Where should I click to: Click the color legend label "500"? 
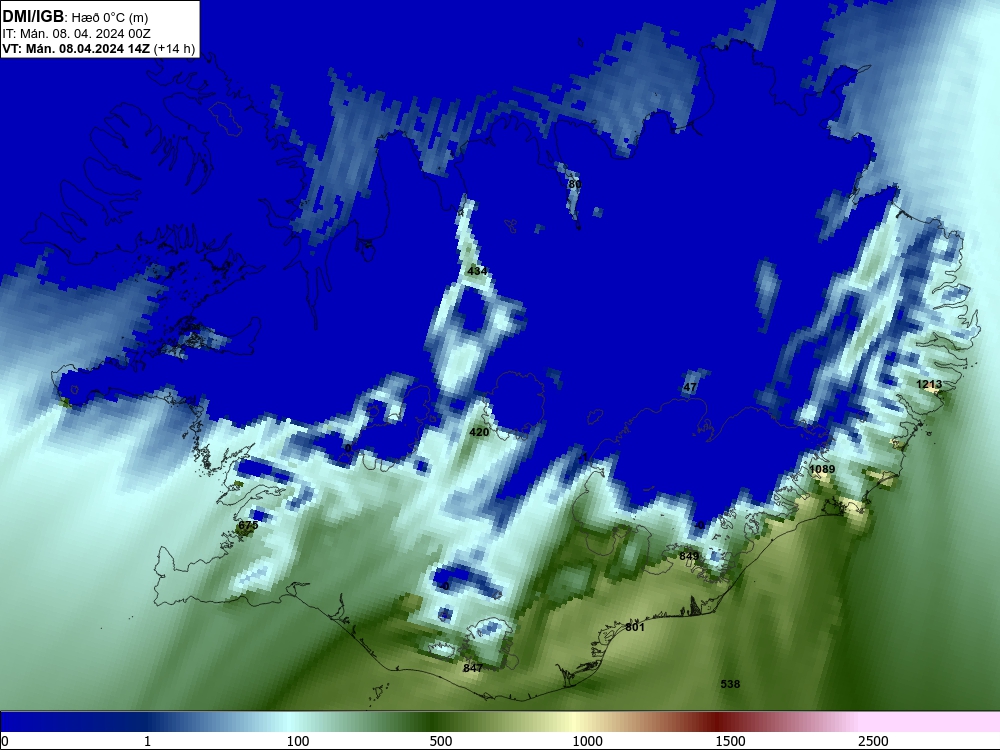click(x=441, y=741)
